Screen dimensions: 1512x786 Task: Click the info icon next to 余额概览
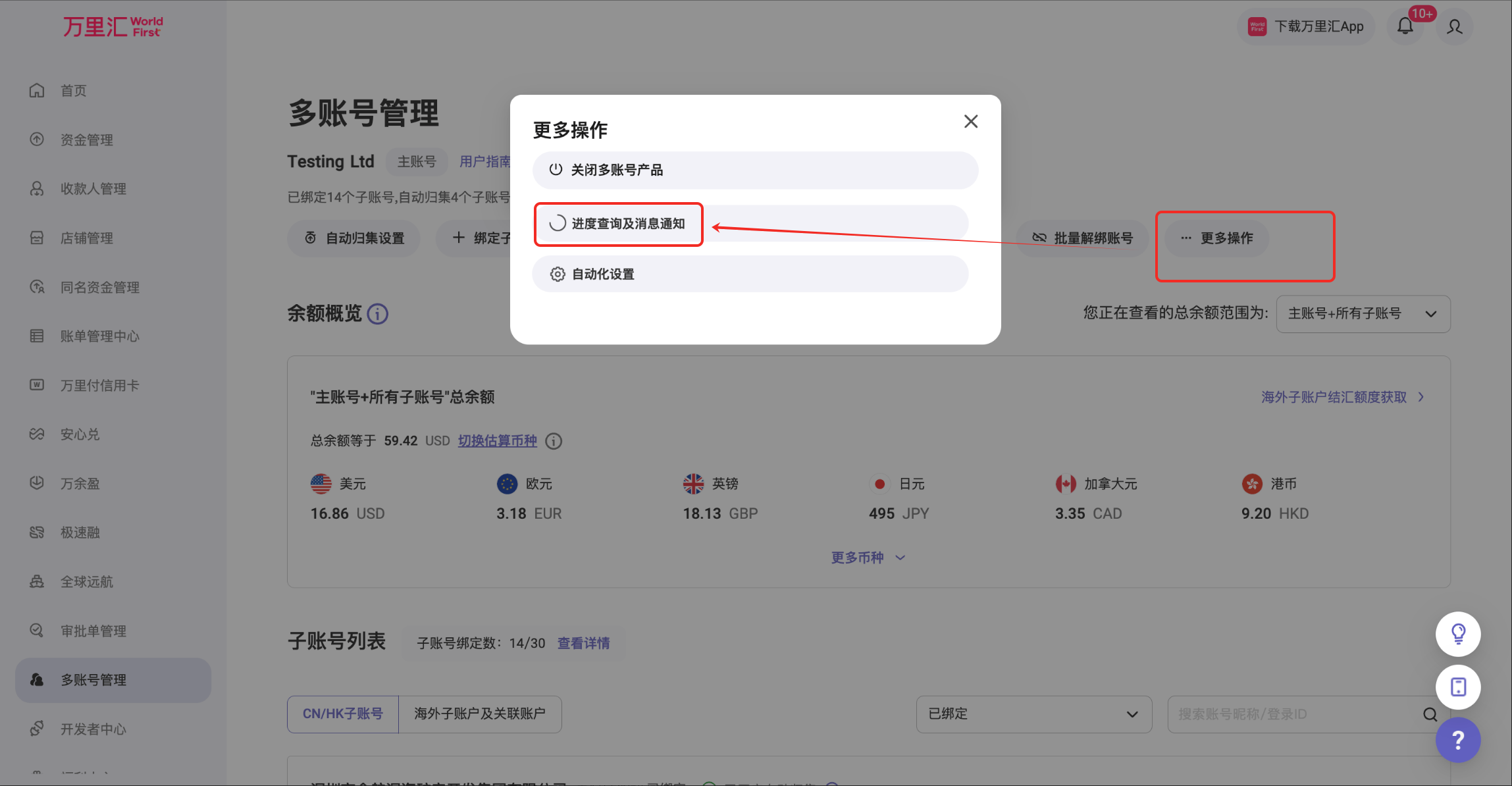tap(377, 313)
